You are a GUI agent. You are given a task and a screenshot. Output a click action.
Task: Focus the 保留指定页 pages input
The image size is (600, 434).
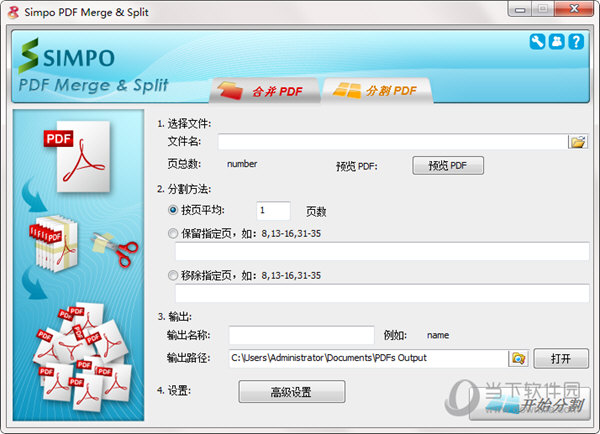click(382, 251)
